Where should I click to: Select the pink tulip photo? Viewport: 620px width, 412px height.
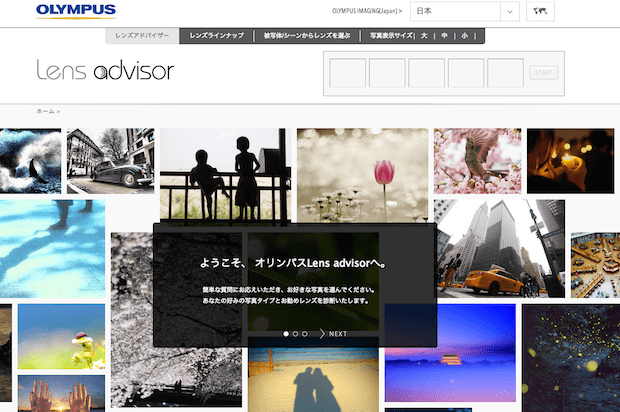(362, 173)
